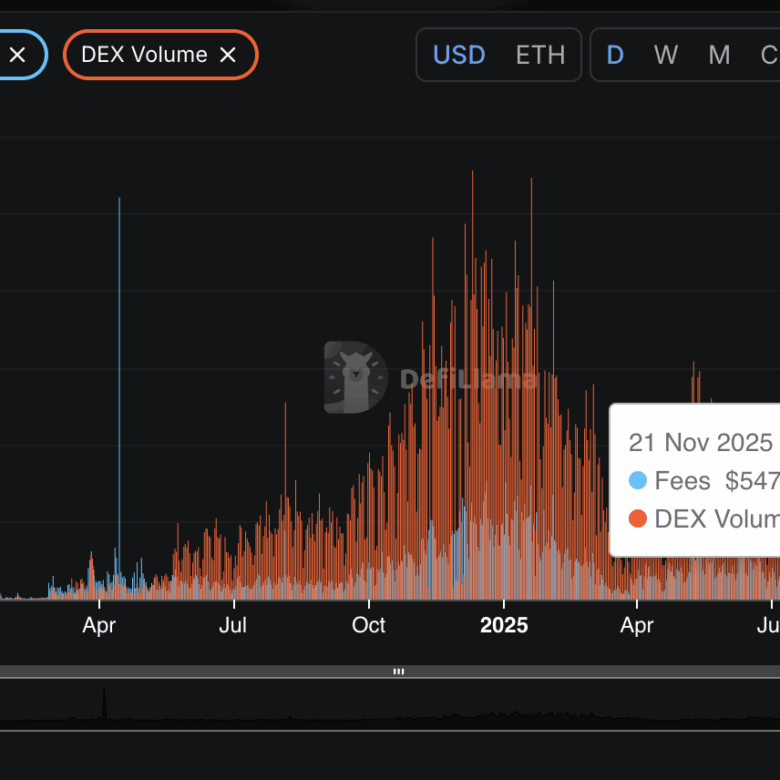Click the DefiLlama llama watermark logo

click(355, 377)
